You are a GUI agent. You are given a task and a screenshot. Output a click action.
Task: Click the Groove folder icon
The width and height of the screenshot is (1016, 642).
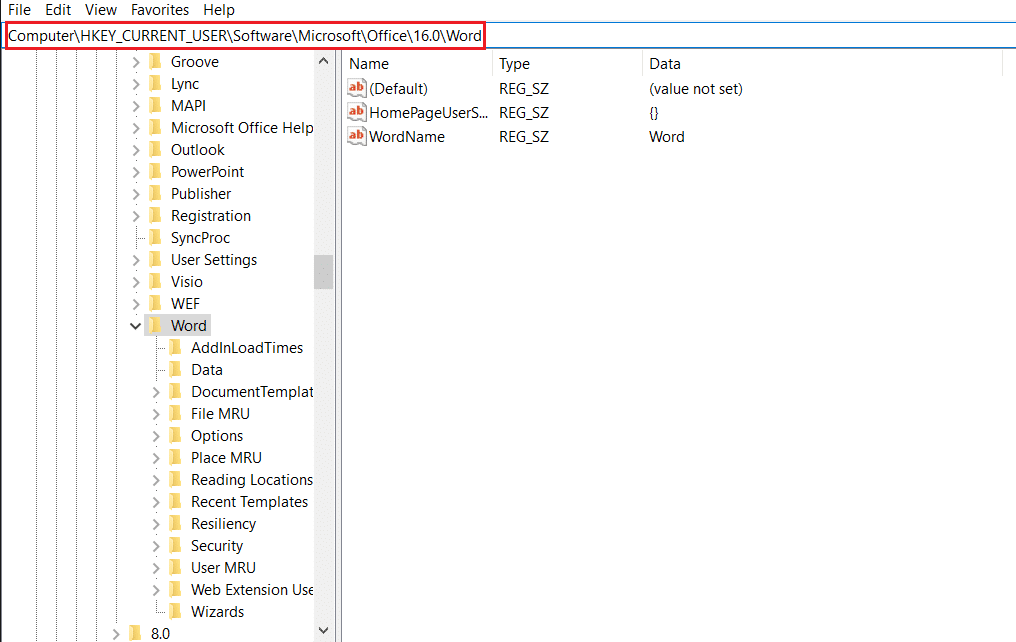pyautogui.click(x=156, y=62)
